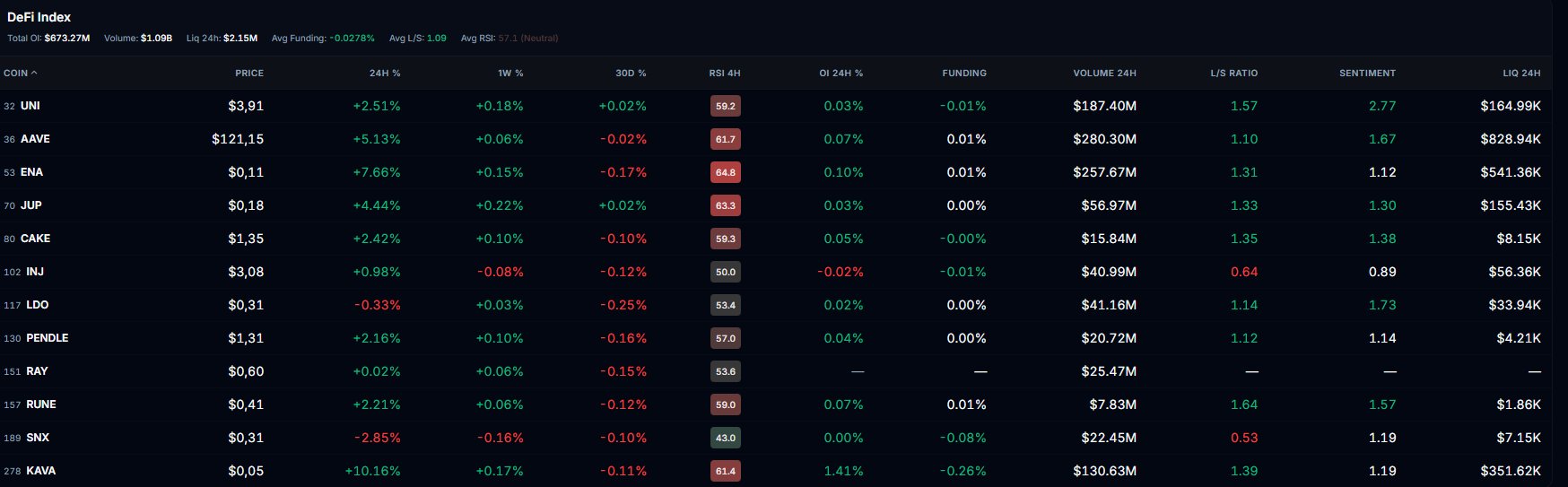Sort table by COIN column arrow
This screenshot has width=1568, height=487.
34,73
